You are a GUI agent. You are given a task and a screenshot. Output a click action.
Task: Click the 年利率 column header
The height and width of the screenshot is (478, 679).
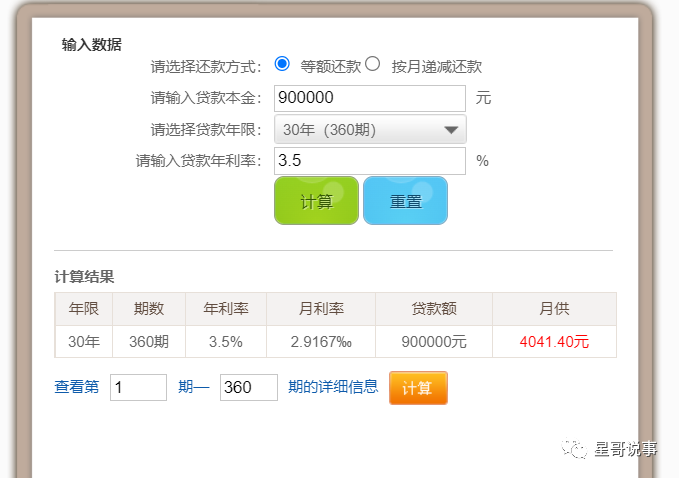point(226,309)
